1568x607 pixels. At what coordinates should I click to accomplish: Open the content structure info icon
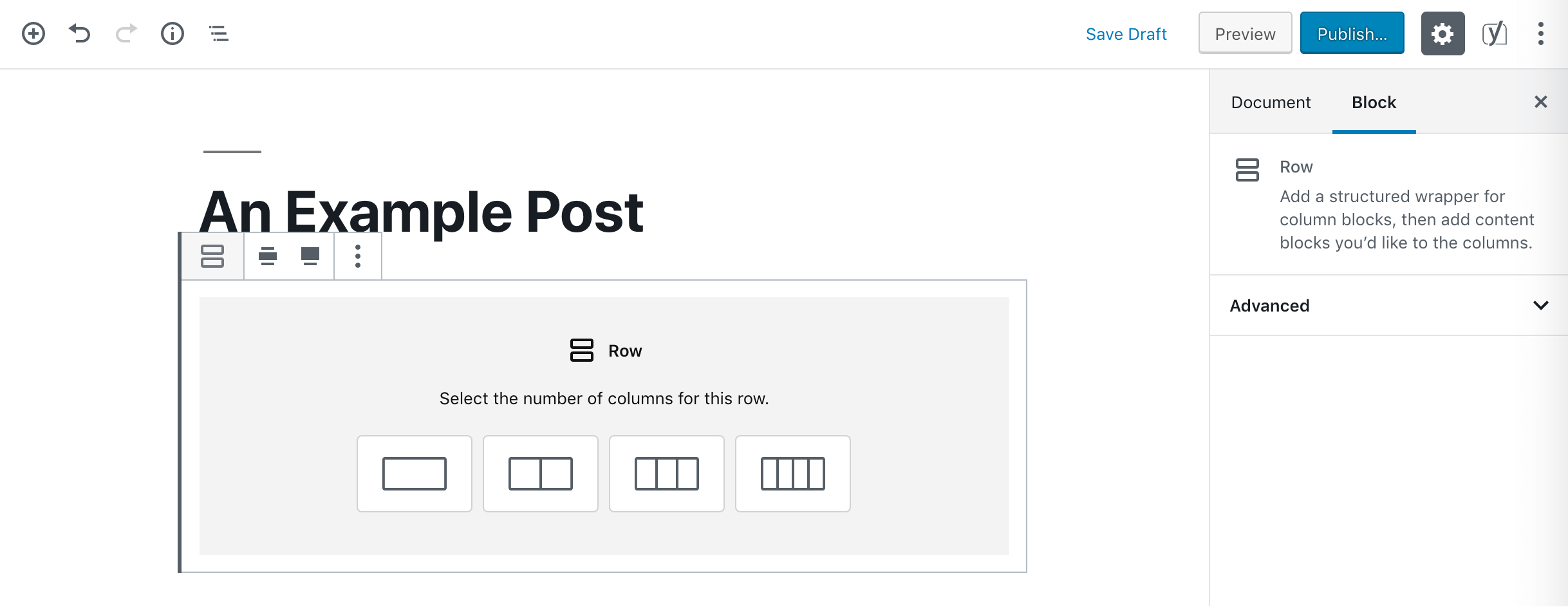[173, 33]
